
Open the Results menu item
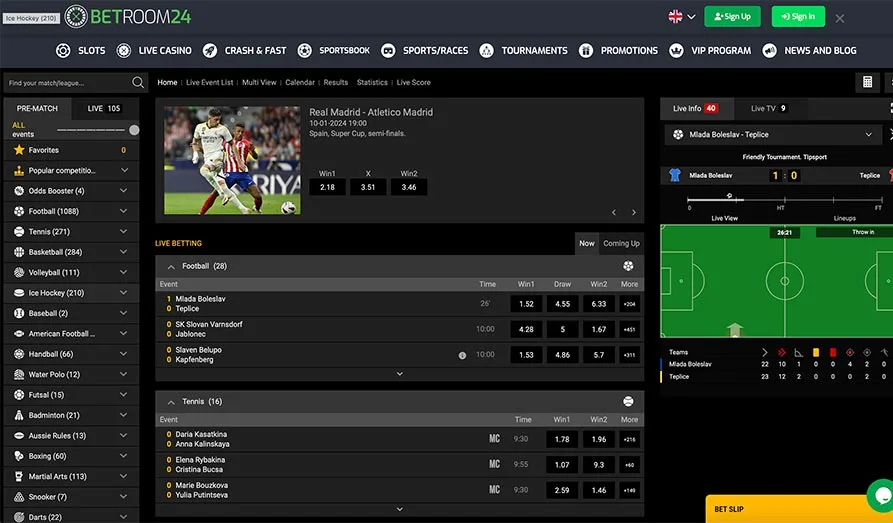335,83
